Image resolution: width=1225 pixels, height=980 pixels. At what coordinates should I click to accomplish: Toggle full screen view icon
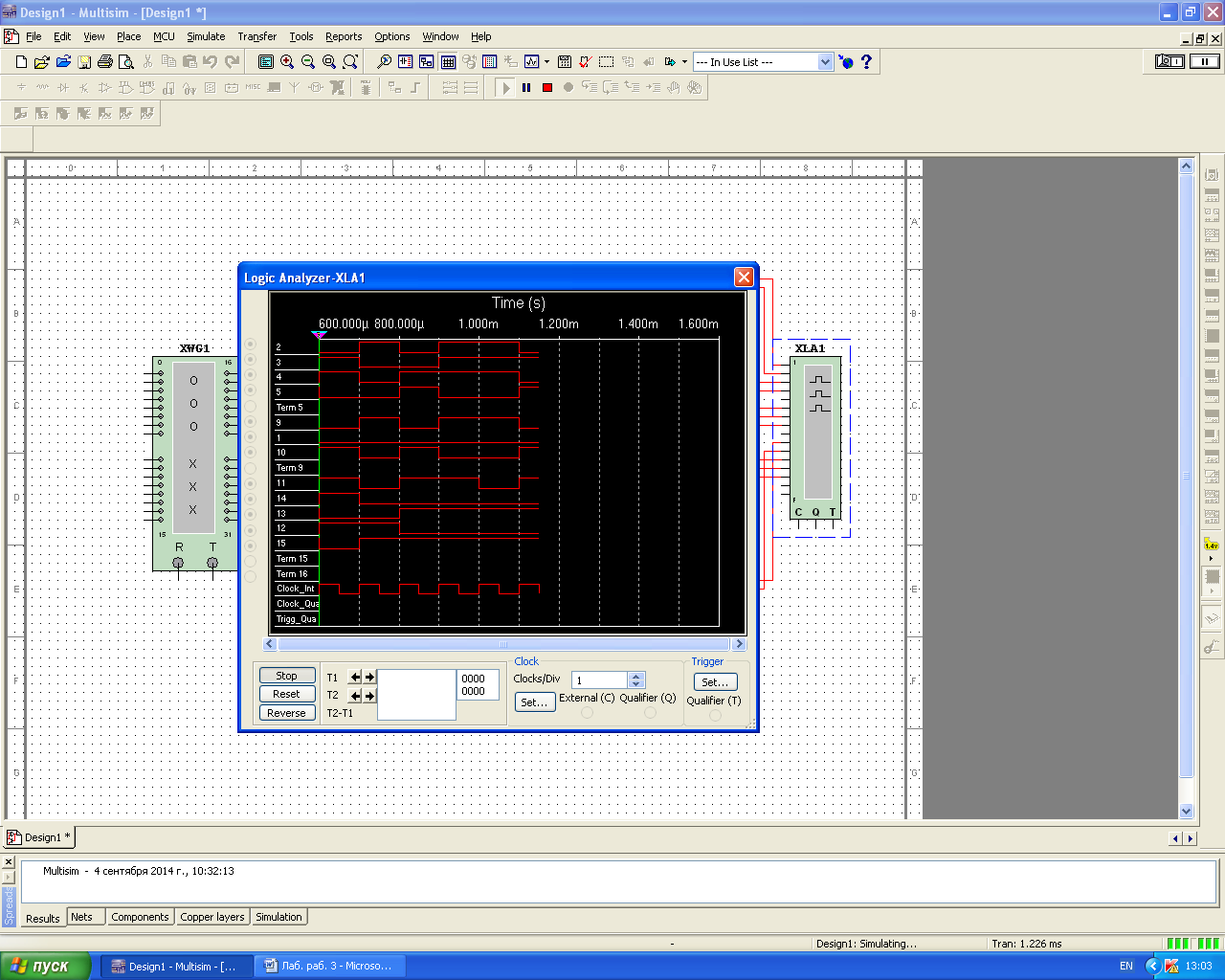pyautogui.click(x=266, y=61)
